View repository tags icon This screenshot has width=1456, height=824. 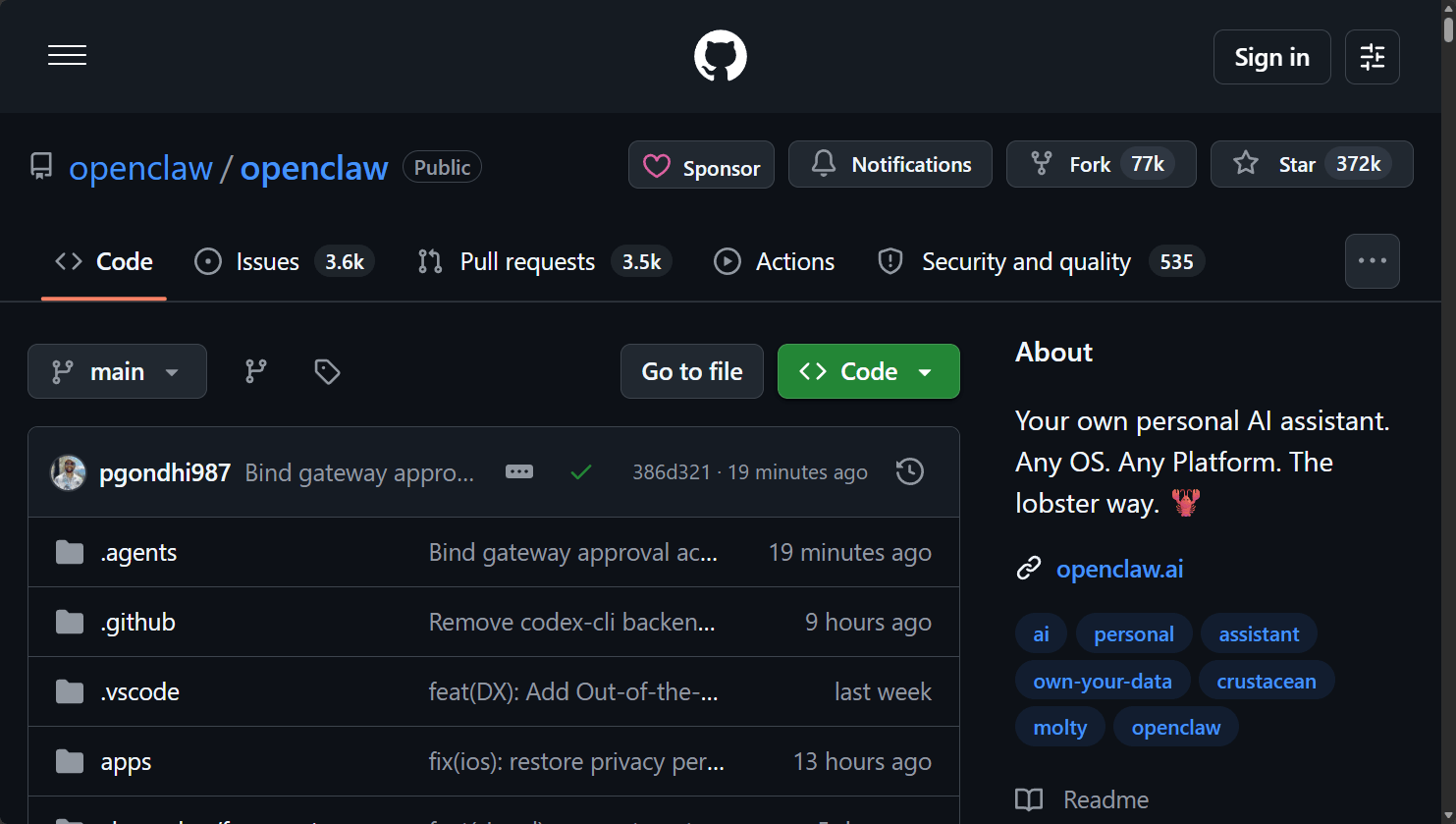click(x=327, y=371)
